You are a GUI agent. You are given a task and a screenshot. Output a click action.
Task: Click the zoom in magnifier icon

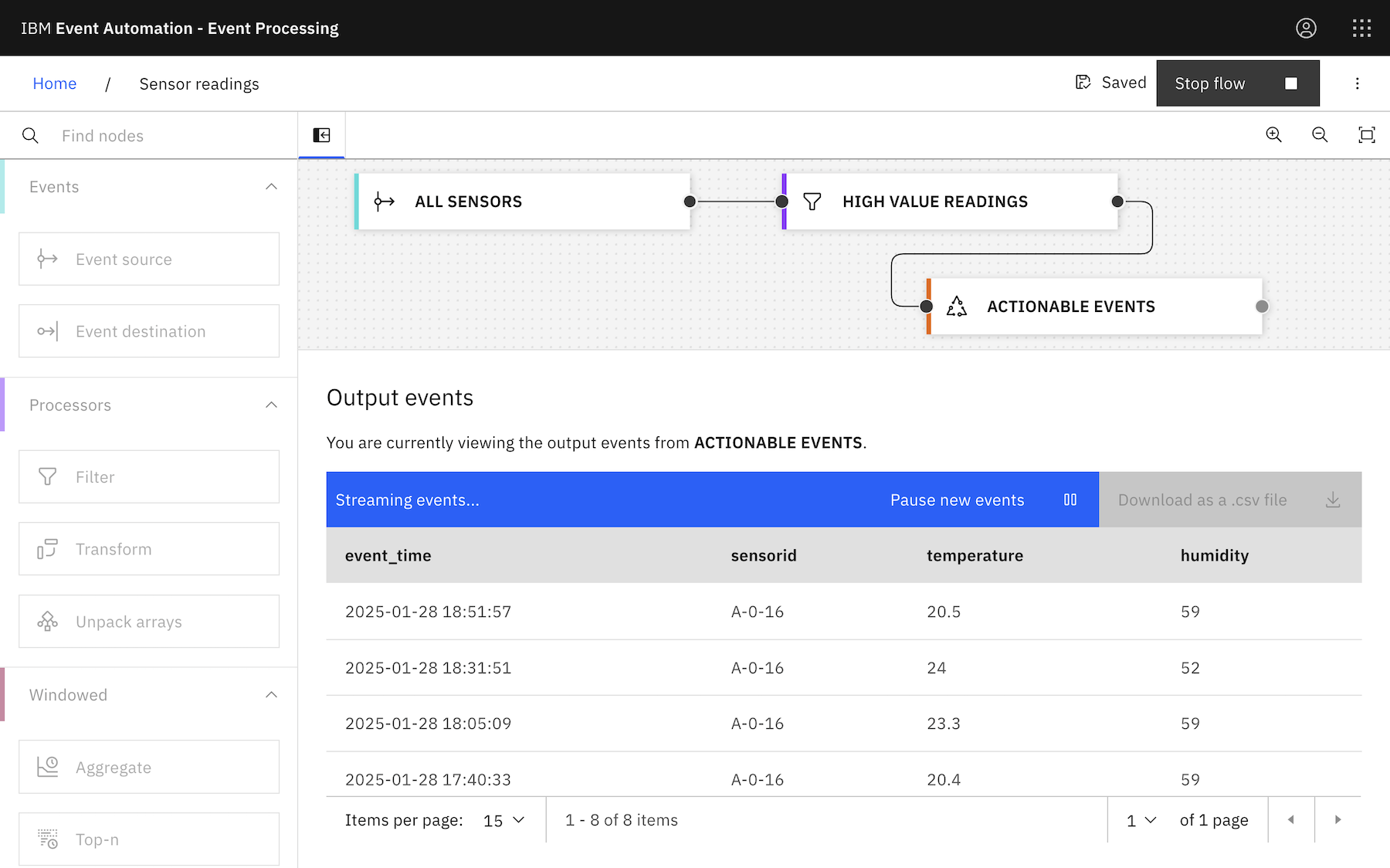pyautogui.click(x=1273, y=135)
